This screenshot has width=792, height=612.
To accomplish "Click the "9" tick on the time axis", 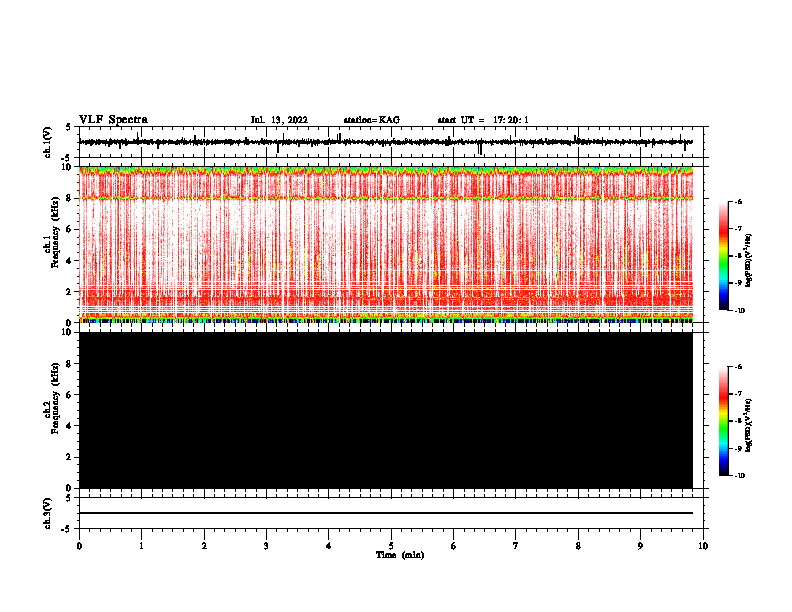I will [x=640, y=546].
